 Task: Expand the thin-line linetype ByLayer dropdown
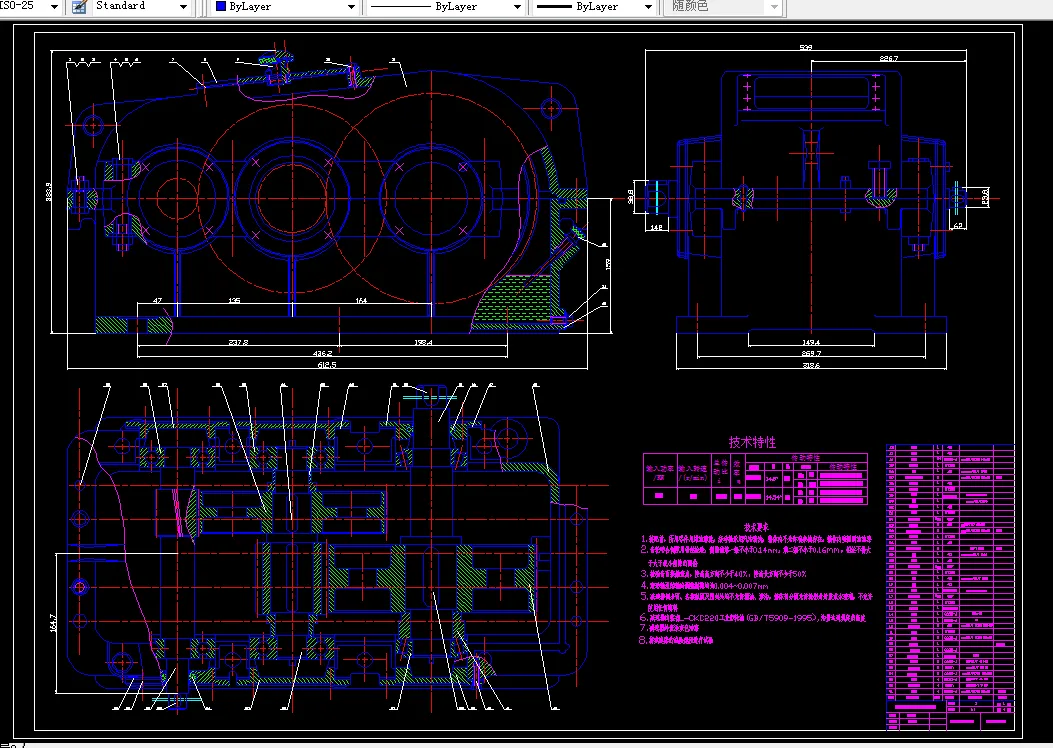[516, 6]
